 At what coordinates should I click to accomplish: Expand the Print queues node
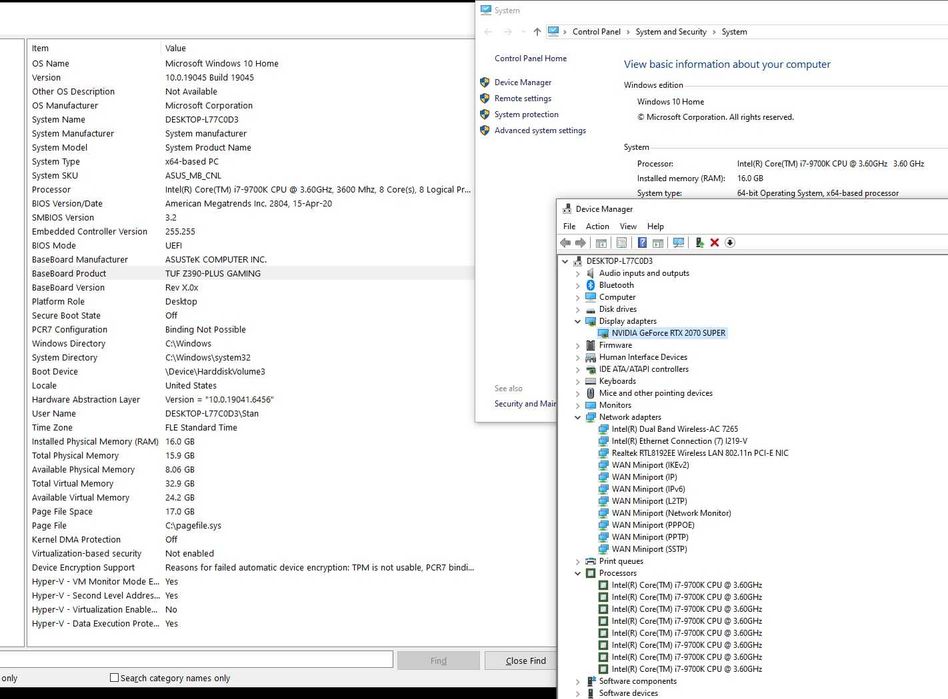577,561
